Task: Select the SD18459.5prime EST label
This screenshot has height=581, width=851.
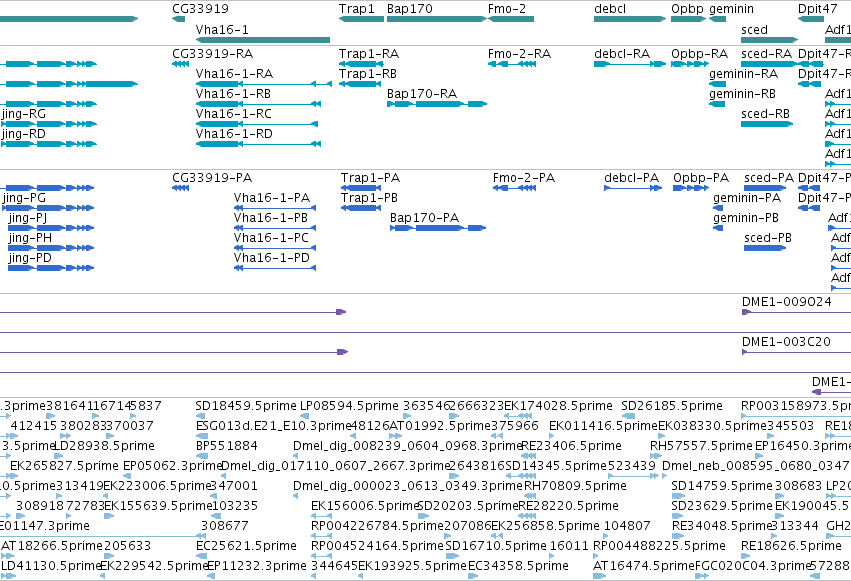Action: click(x=246, y=406)
